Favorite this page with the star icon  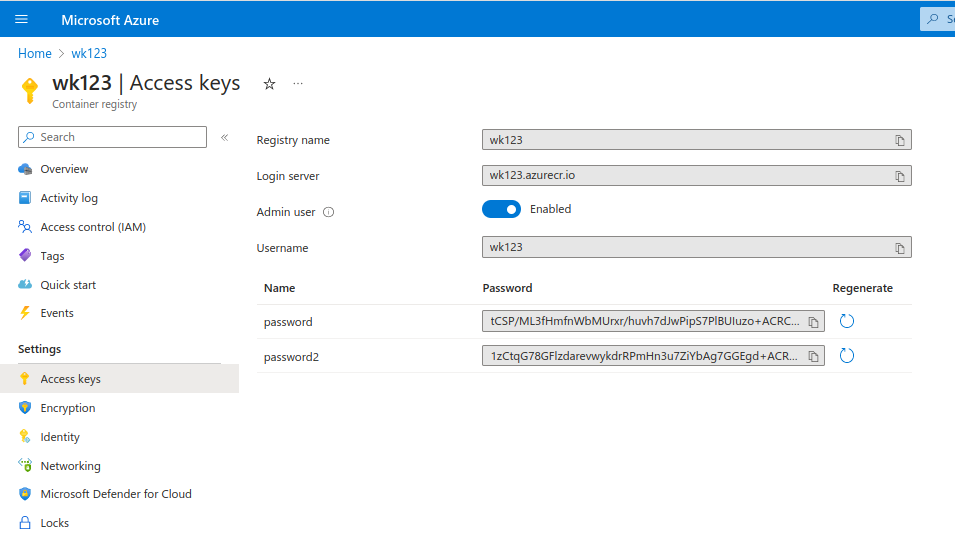[269, 84]
